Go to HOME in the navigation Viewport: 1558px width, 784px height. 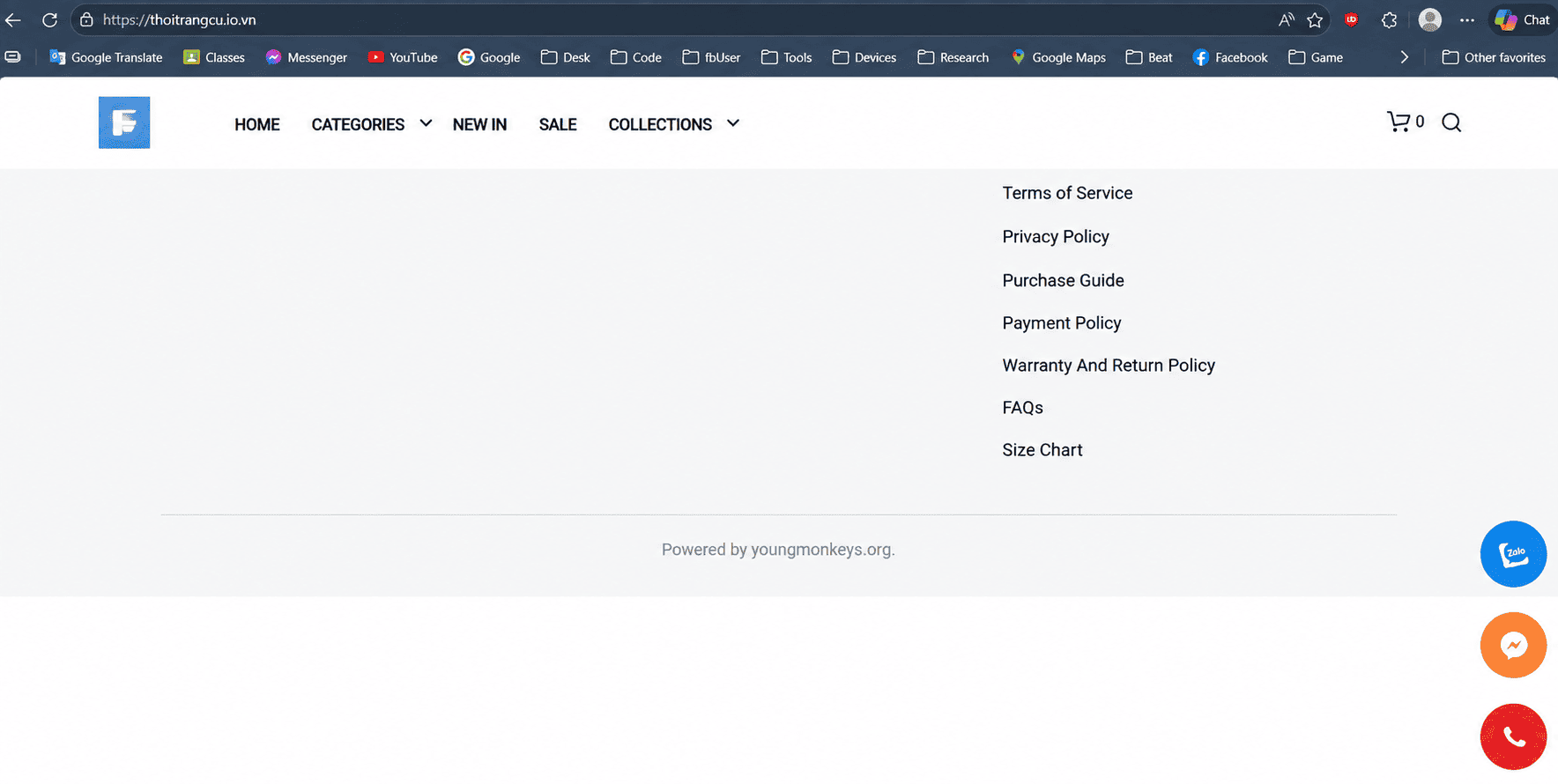(x=257, y=124)
